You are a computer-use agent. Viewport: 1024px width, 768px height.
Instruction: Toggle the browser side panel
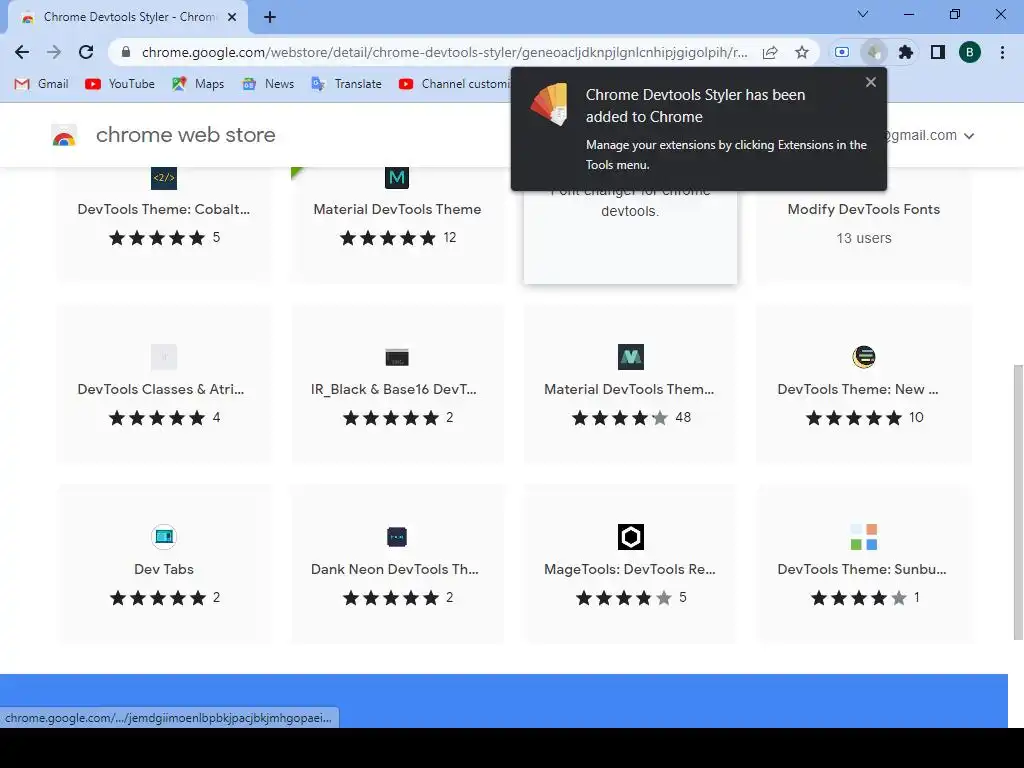click(x=938, y=52)
